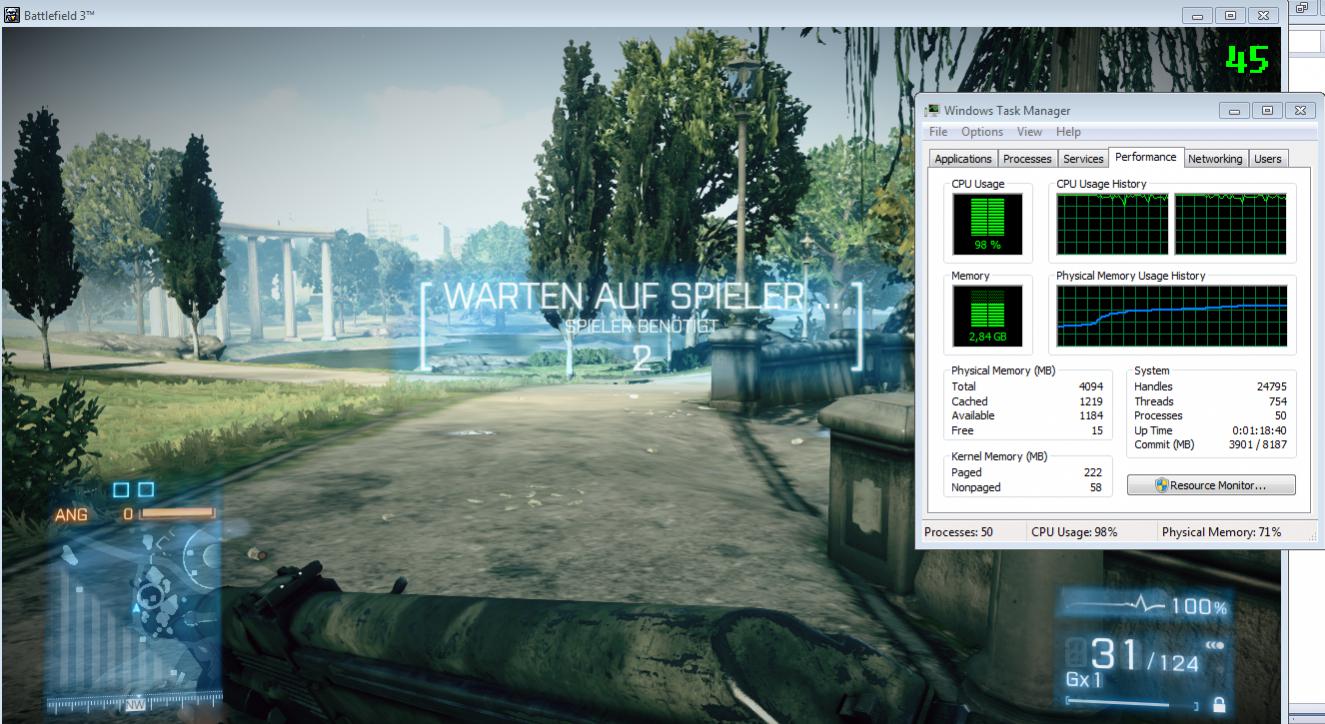Image resolution: width=1325 pixels, height=724 pixels.
Task: Click the Up Time value 0:01:18:40
Action: pos(1259,430)
